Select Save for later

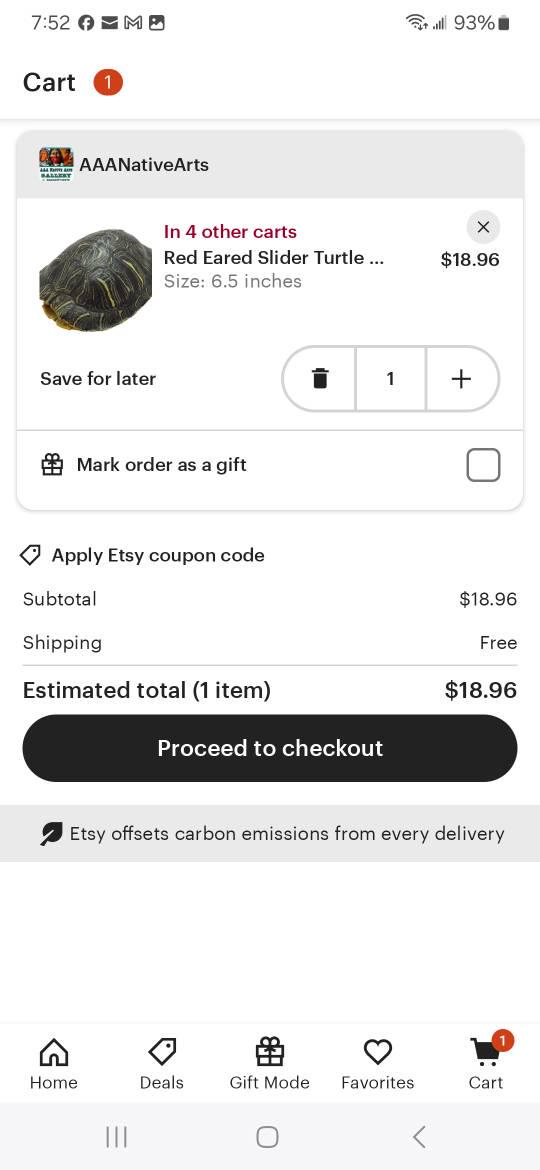point(98,379)
